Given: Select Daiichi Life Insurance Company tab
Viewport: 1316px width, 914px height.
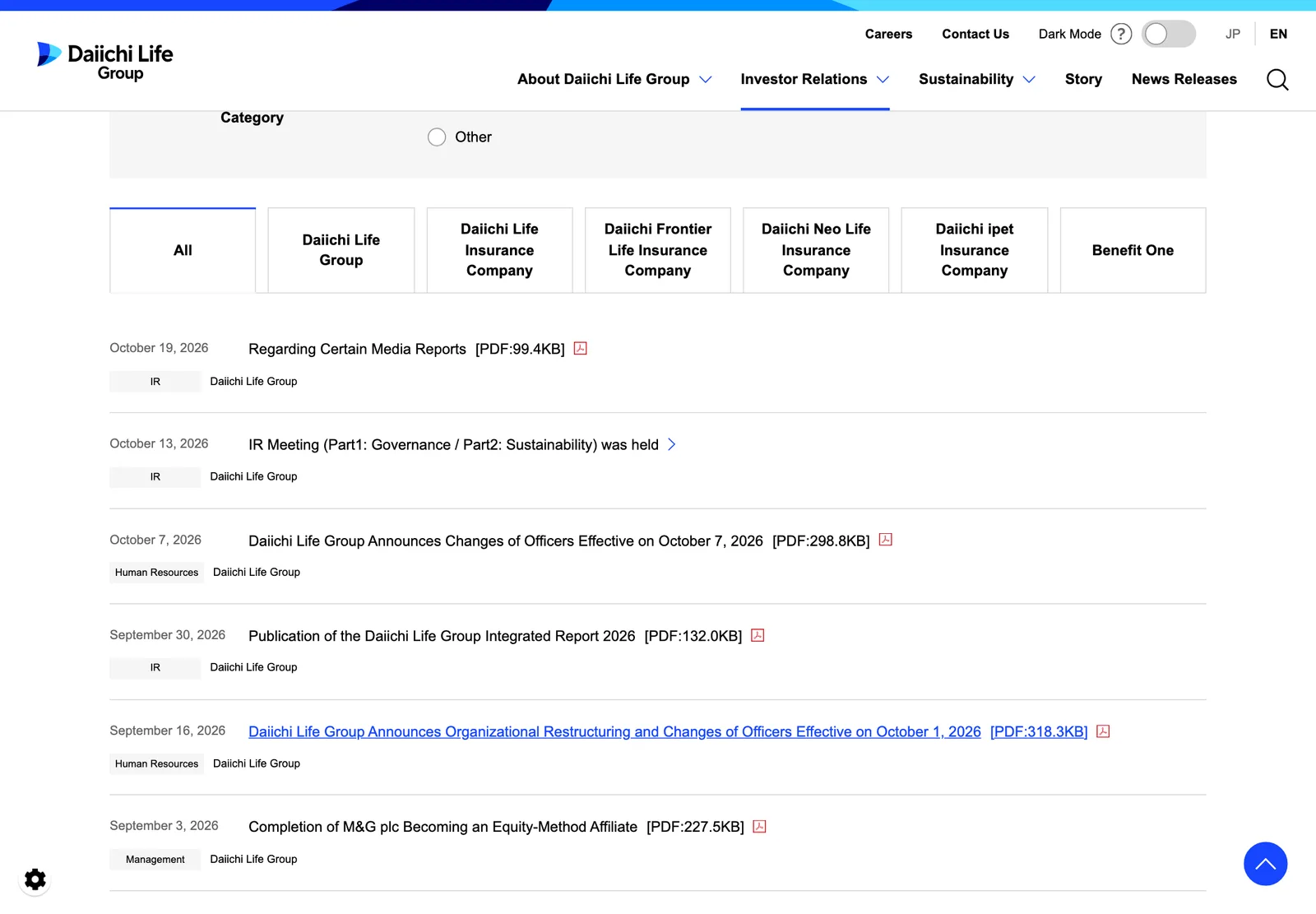Looking at the screenshot, I should coord(499,250).
